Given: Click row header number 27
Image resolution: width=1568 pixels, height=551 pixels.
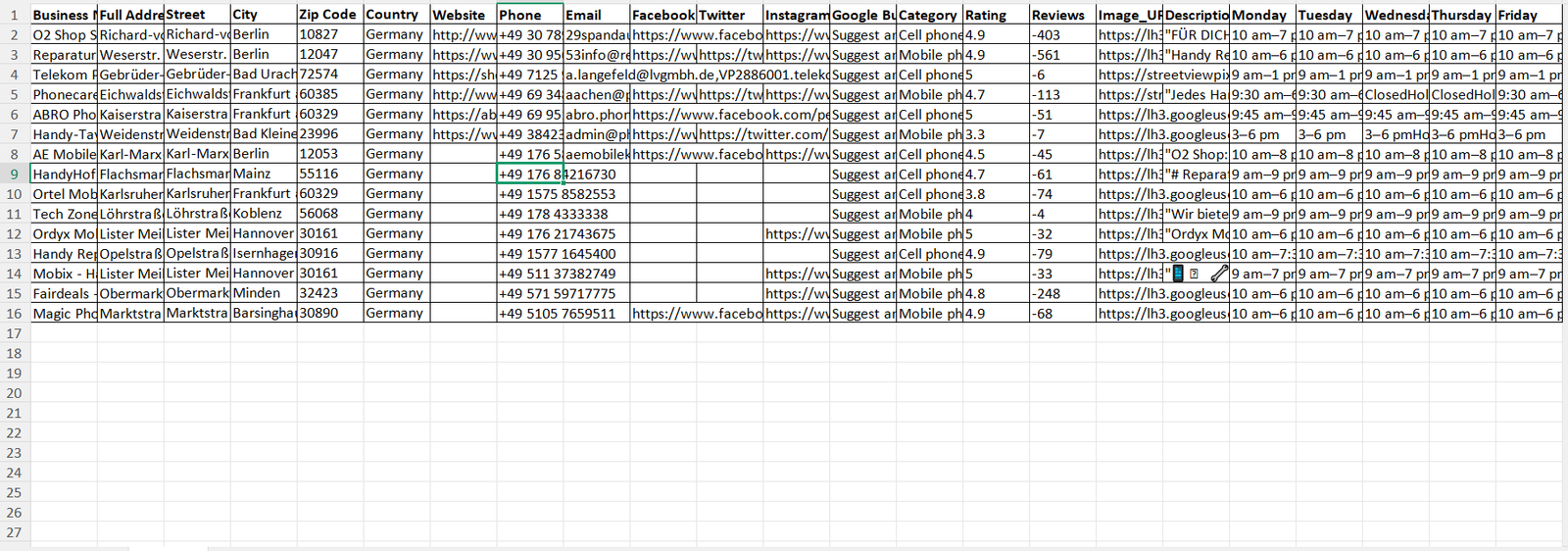Looking at the screenshot, I should coord(15,532).
